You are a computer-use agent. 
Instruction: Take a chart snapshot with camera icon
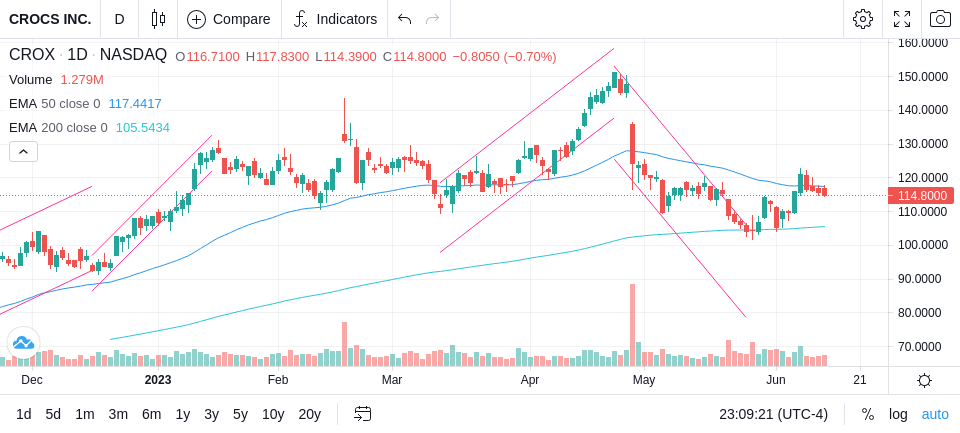click(x=940, y=19)
